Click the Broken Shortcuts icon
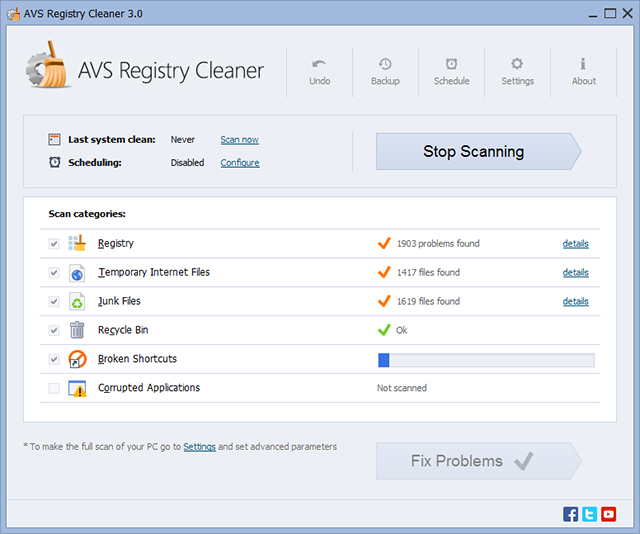640x534 pixels. tap(77, 359)
